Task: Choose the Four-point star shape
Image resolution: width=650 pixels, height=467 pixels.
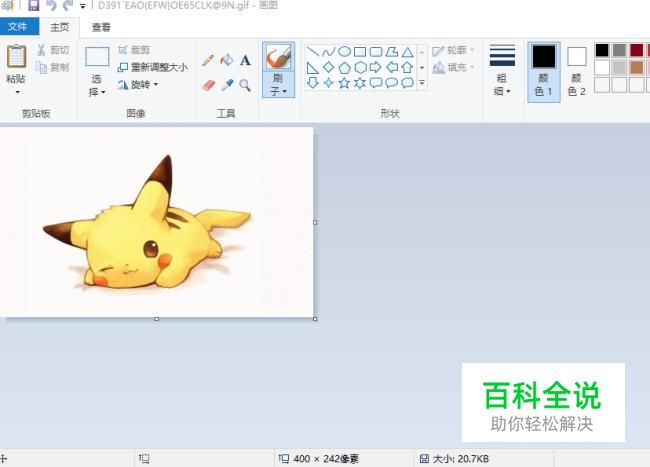Action: pos(329,83)
